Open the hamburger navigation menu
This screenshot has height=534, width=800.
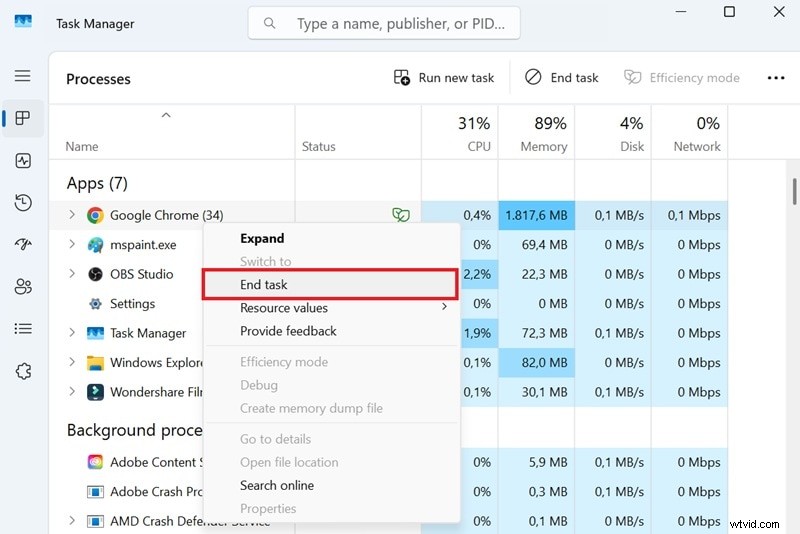[x=22, y=76]
